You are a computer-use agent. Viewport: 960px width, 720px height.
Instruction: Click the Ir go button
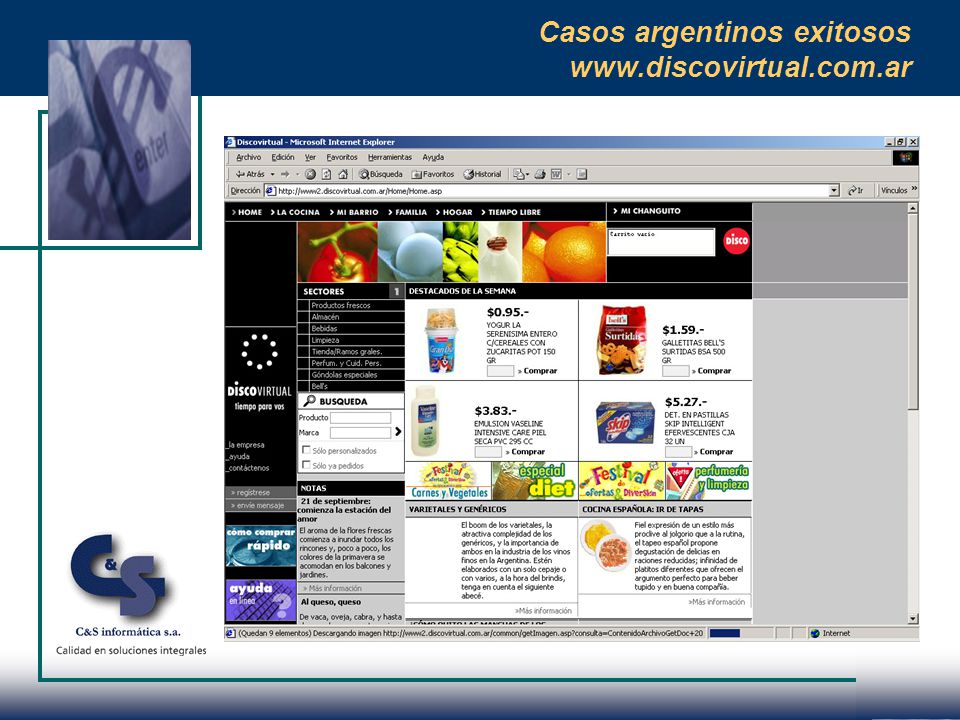click(x=856, y=191)
